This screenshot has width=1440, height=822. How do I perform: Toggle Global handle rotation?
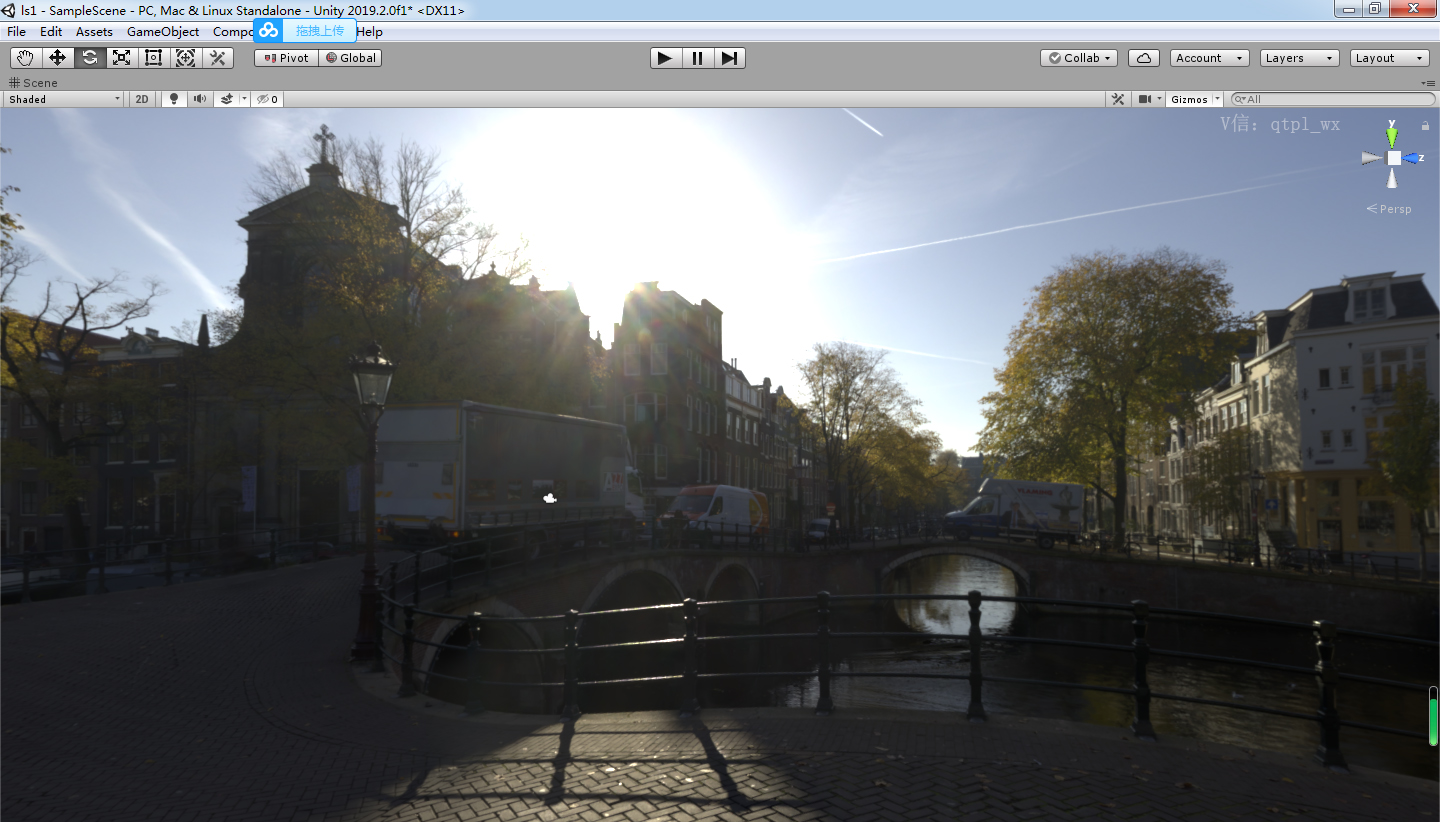tap(350, 58)
